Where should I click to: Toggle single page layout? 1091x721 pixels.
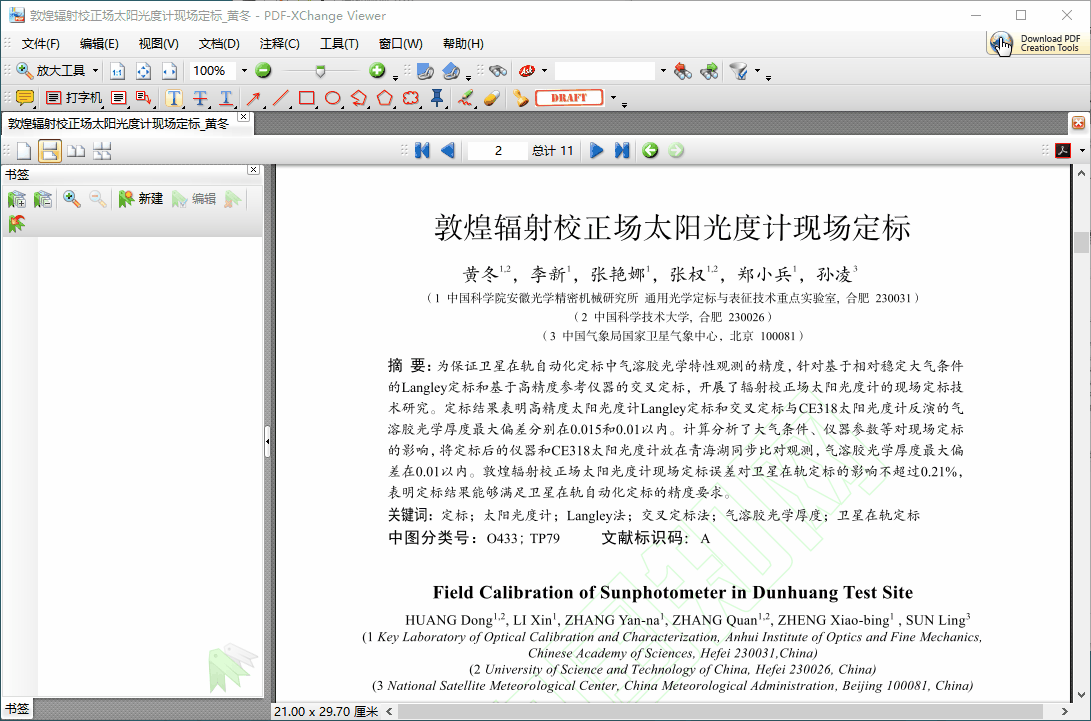(24, 151)
